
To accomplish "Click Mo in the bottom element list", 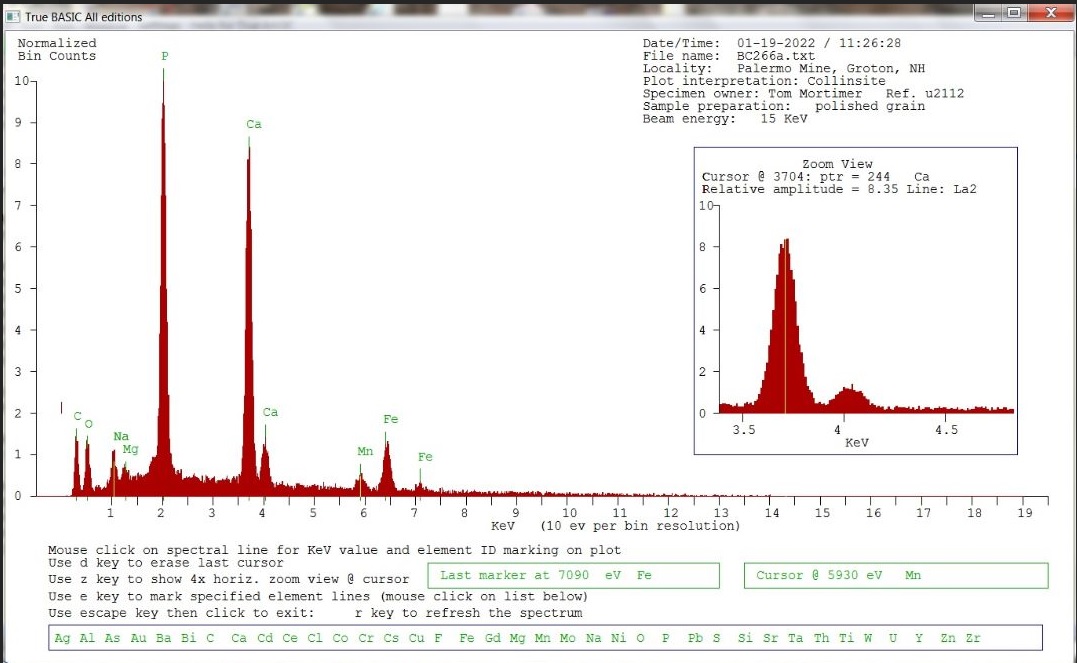I will coord(567,638).
